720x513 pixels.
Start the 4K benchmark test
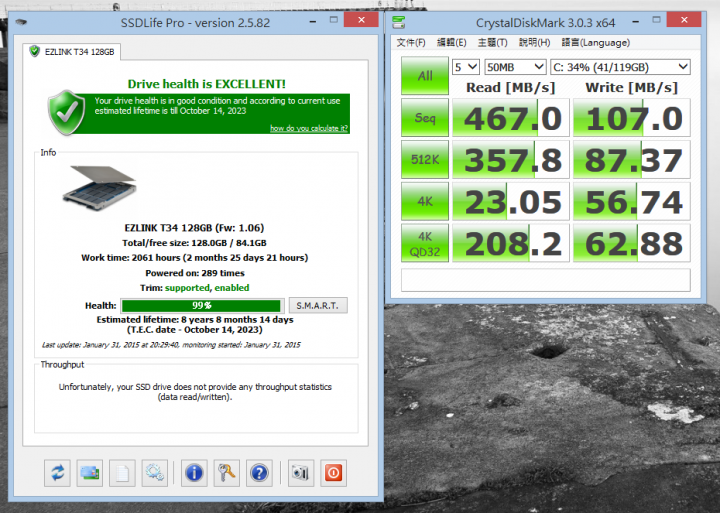click(425, 201)
